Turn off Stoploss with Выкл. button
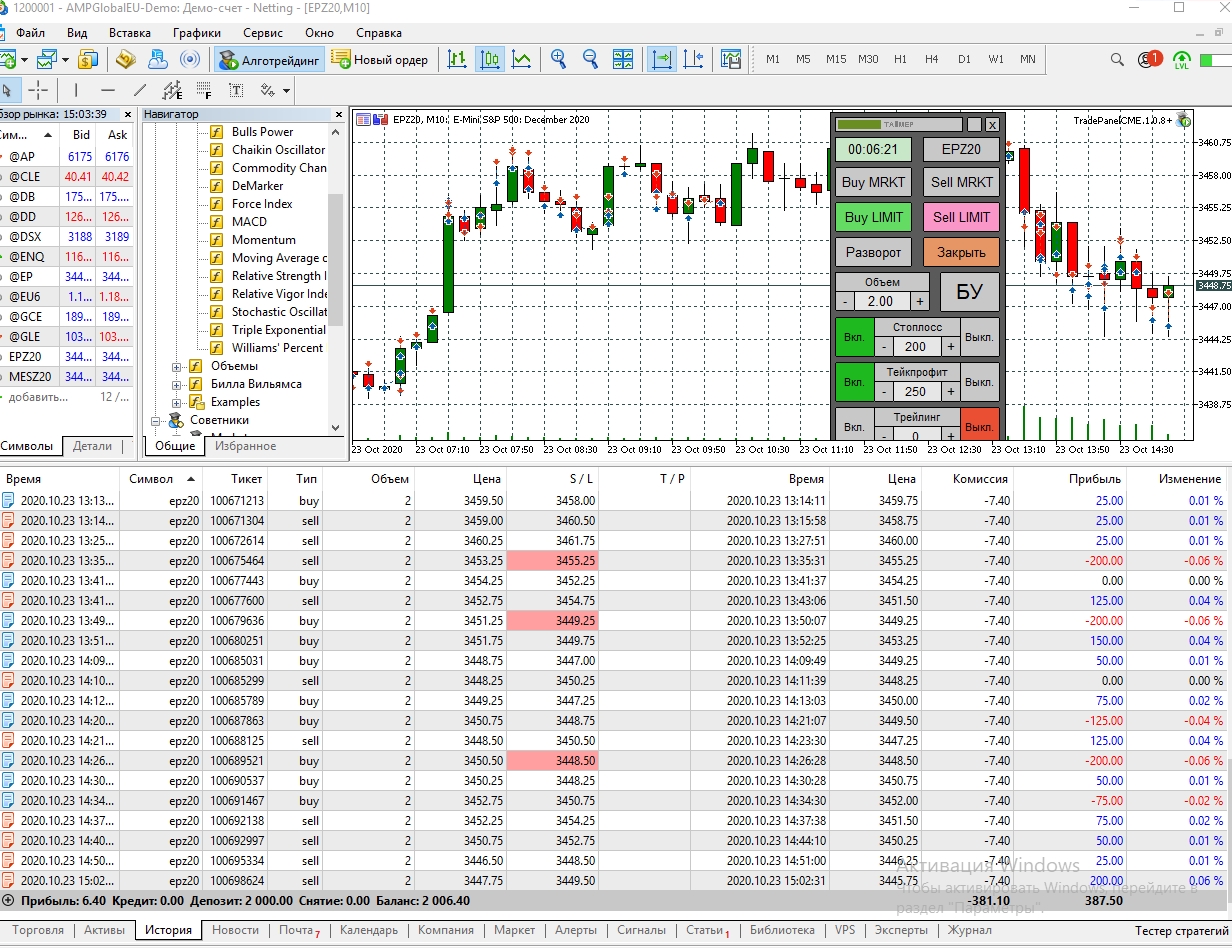Image resolution: width=1232 pixels, height=948 pixels. coord(980,338)
